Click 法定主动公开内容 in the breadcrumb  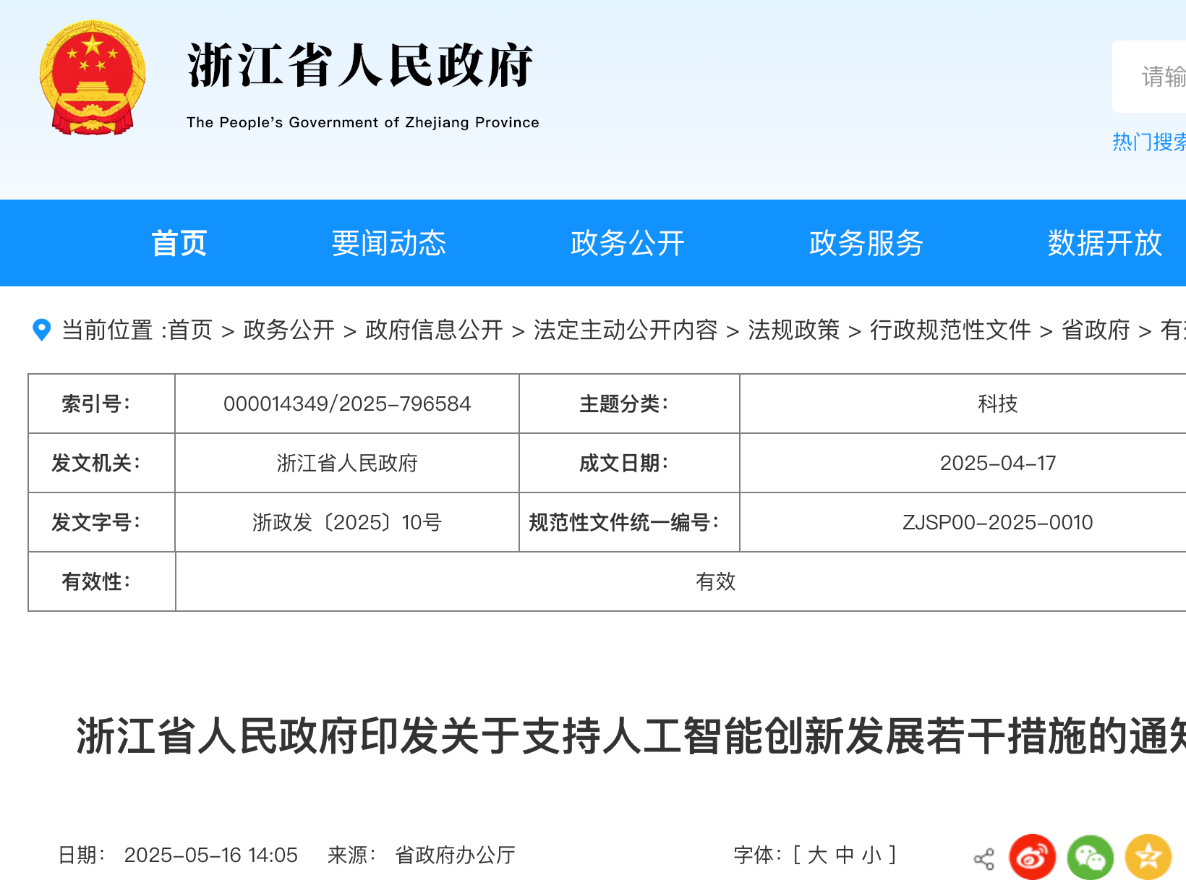[x=625, y=330]
